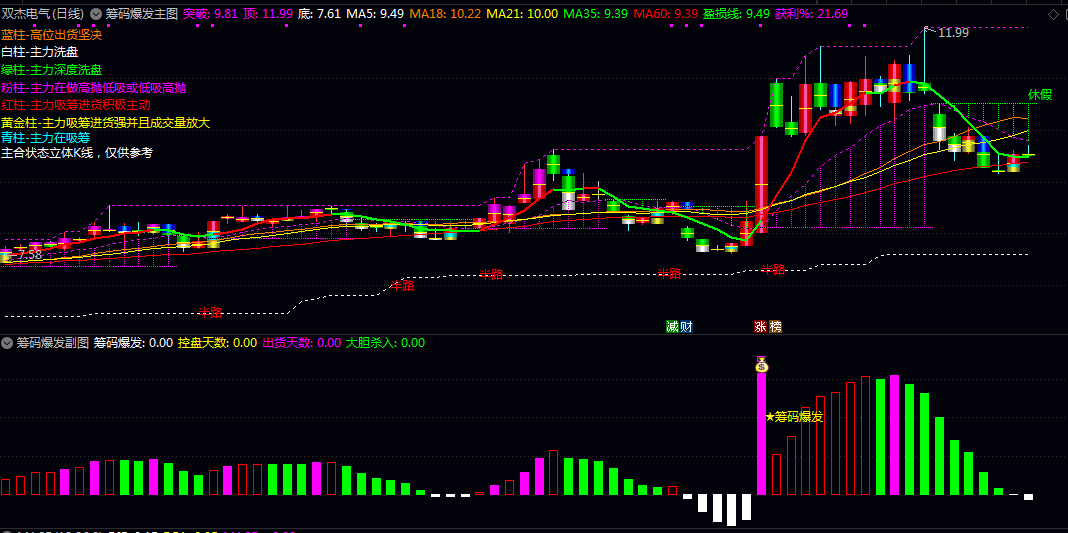Viewport: 1068px width, 533px height.
Task: Select the tall magenta bar under the money bag
Action: [x=761, y=434]
